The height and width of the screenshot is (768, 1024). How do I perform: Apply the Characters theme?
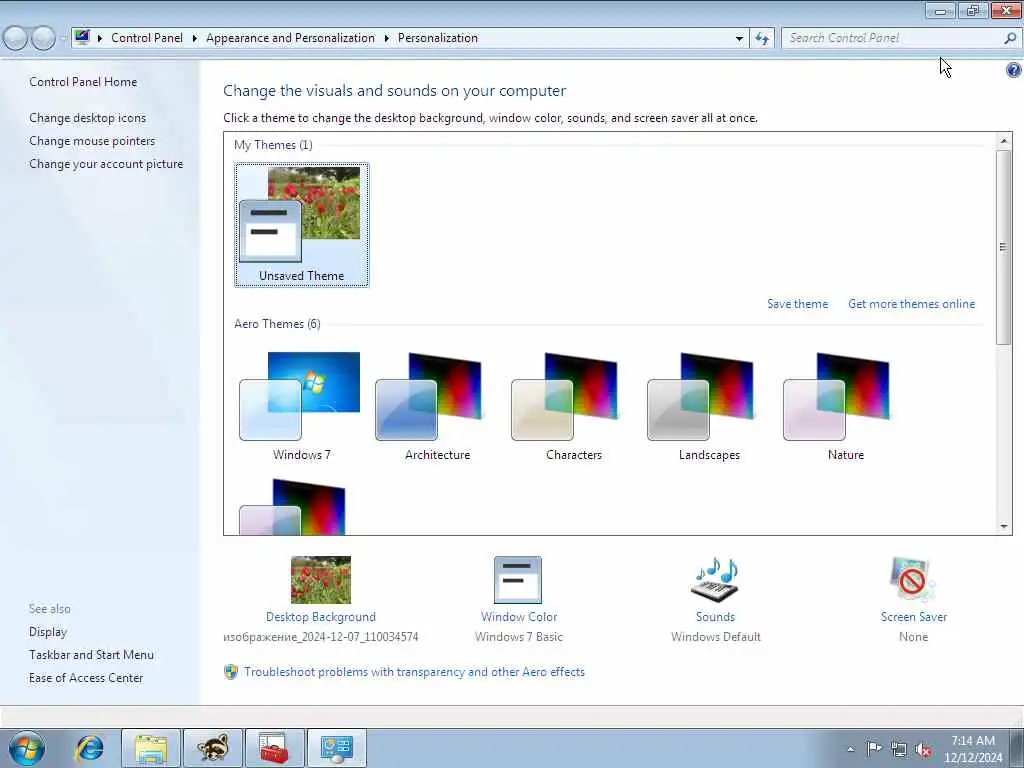(573, 406)
